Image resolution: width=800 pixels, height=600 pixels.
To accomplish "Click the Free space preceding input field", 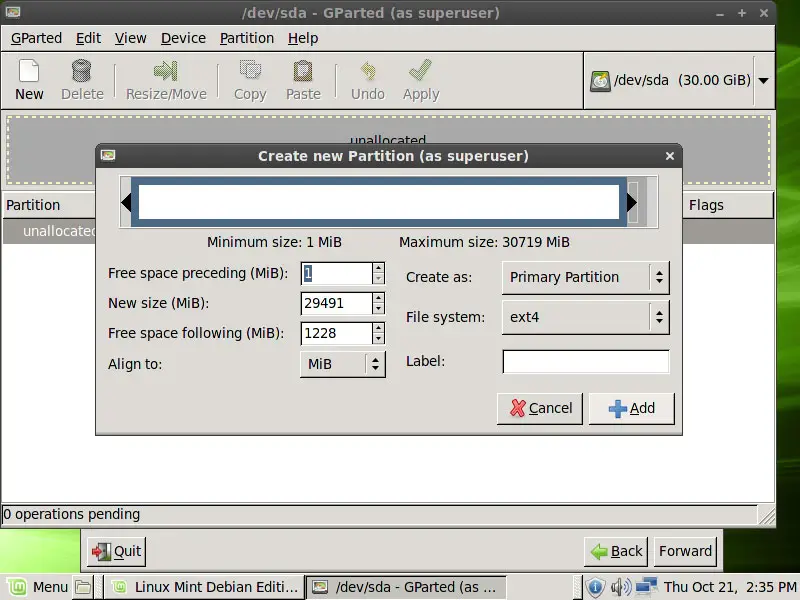I will [x=337, y=273].
